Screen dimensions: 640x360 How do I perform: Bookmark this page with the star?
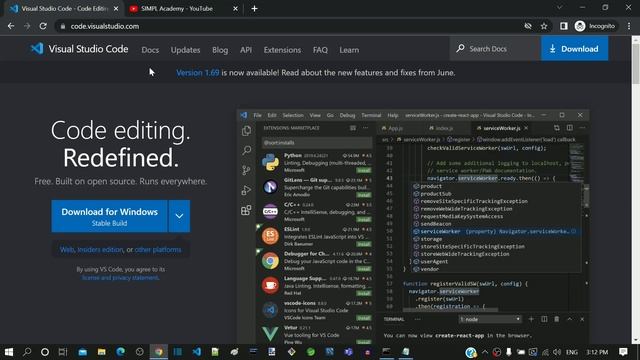pyautogui.click(x=544, y=26)
